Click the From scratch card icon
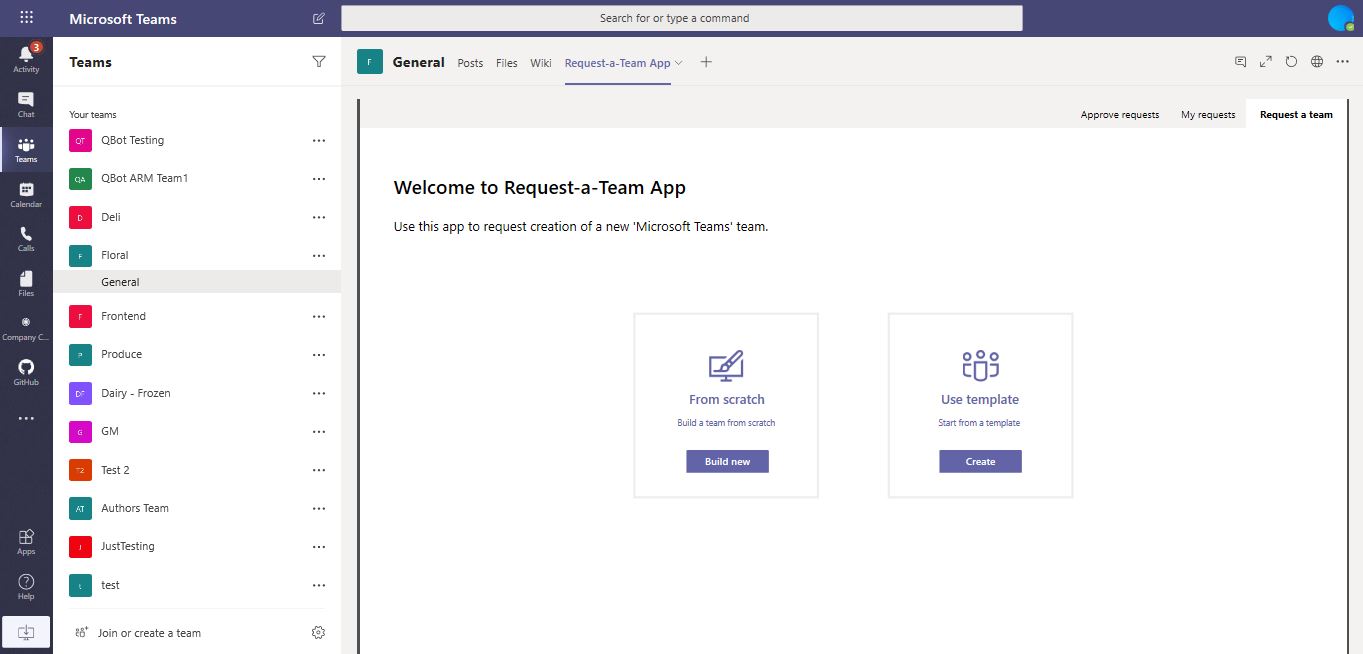 coord(727,365)
